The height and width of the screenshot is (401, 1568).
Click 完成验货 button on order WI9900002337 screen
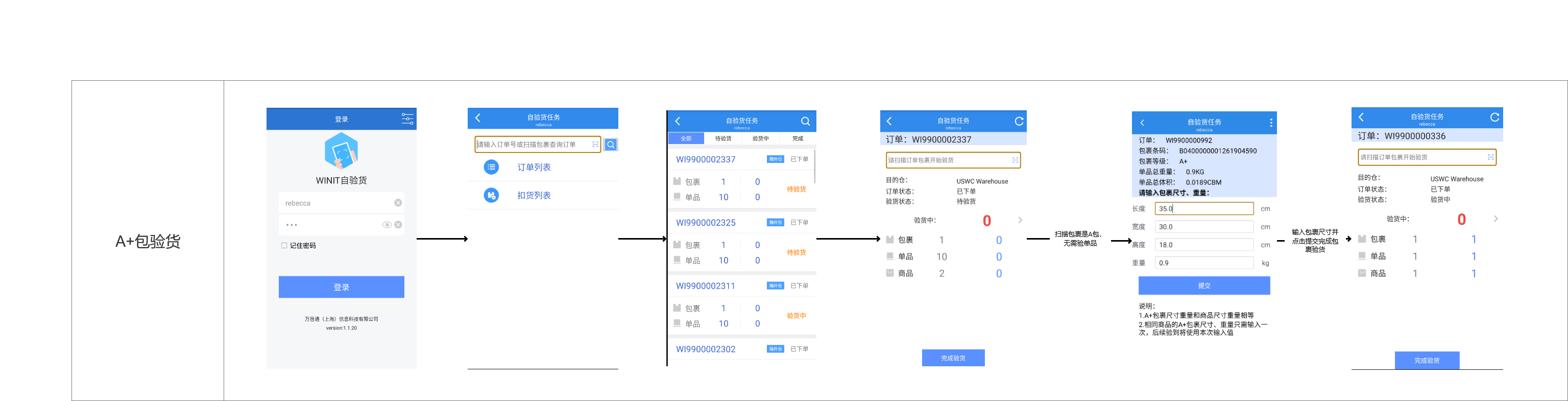953,358
